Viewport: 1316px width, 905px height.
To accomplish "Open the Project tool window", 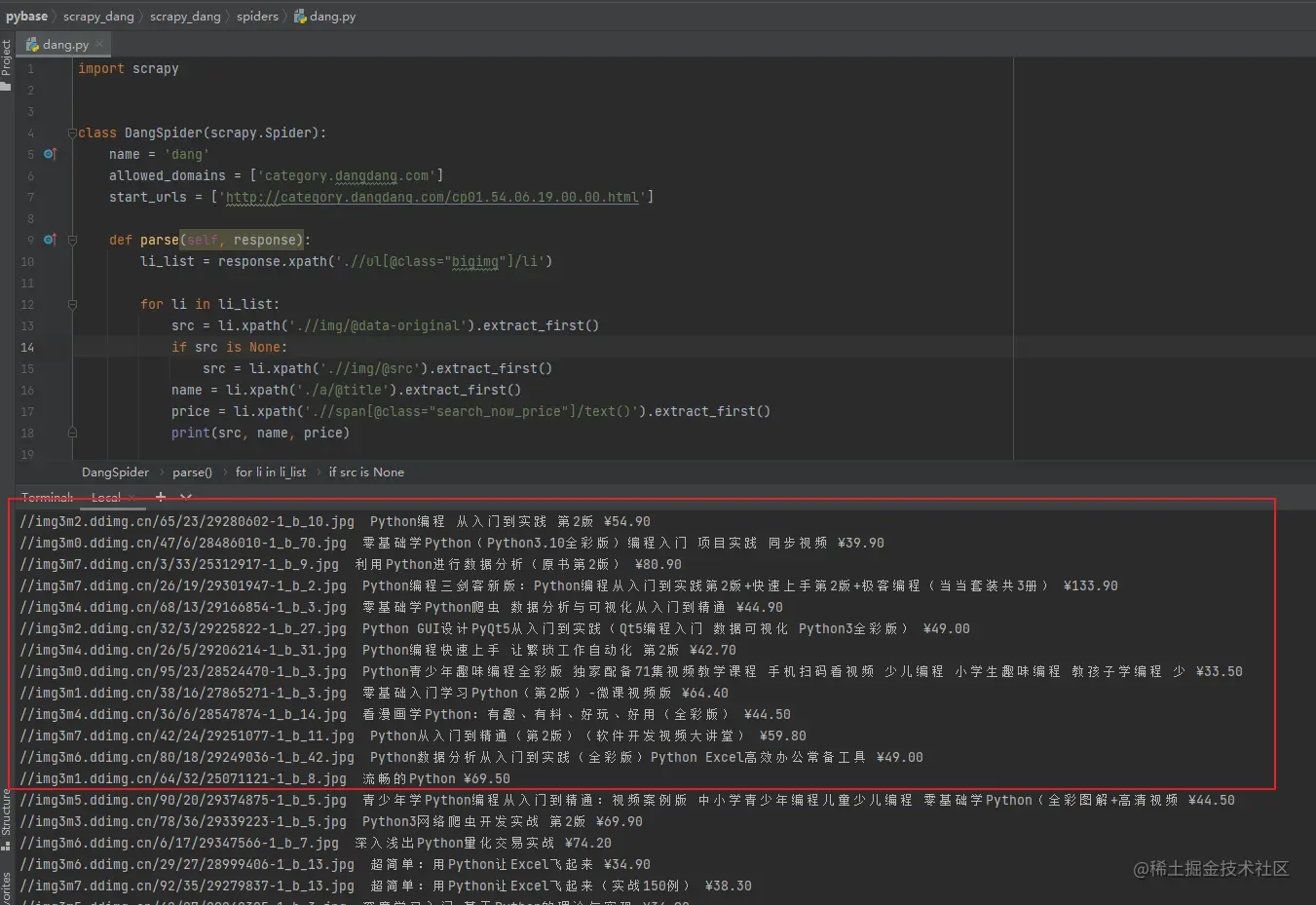I will point(6,65).
